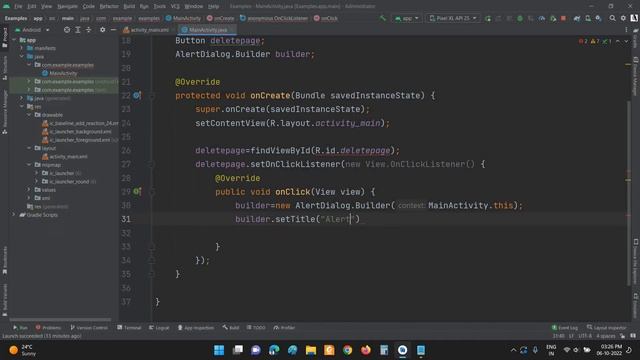
Task: Click the onCreate breadcrumb
Action: click(220, 18)
